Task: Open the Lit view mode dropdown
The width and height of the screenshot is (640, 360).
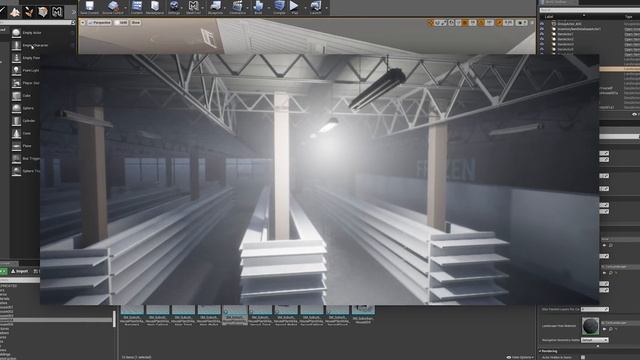Action: coord(121,22)
